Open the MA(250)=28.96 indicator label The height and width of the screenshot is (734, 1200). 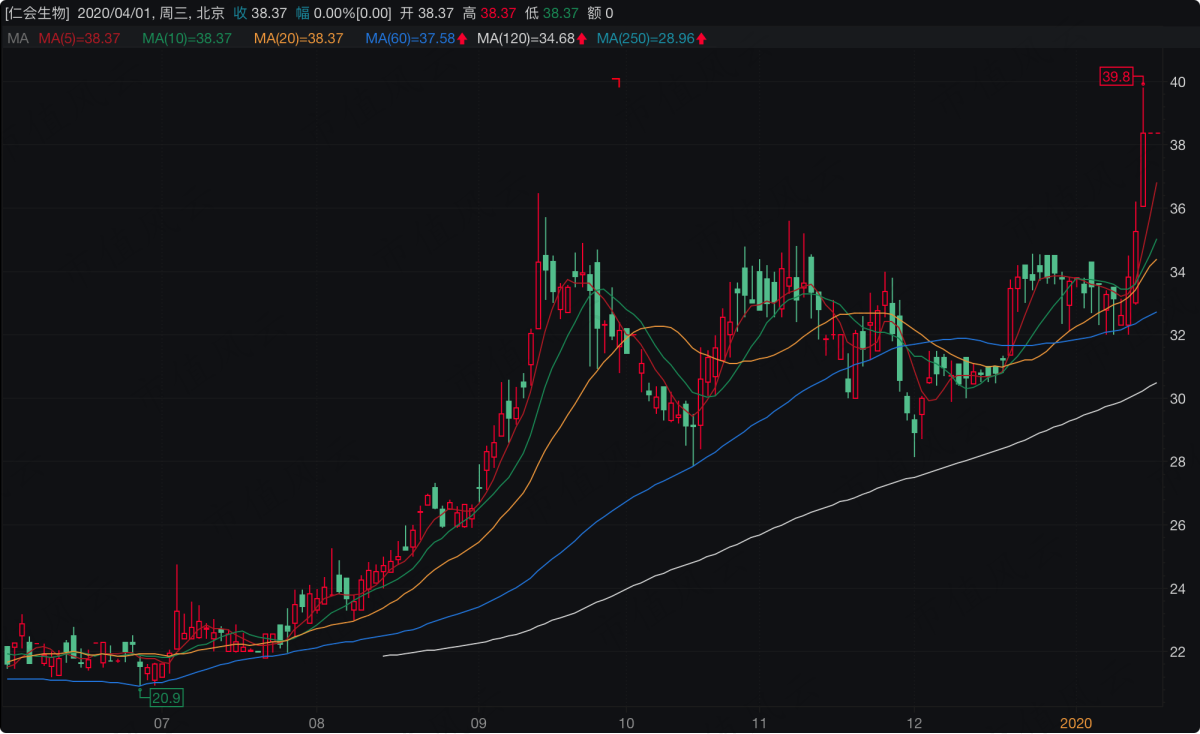645,38
